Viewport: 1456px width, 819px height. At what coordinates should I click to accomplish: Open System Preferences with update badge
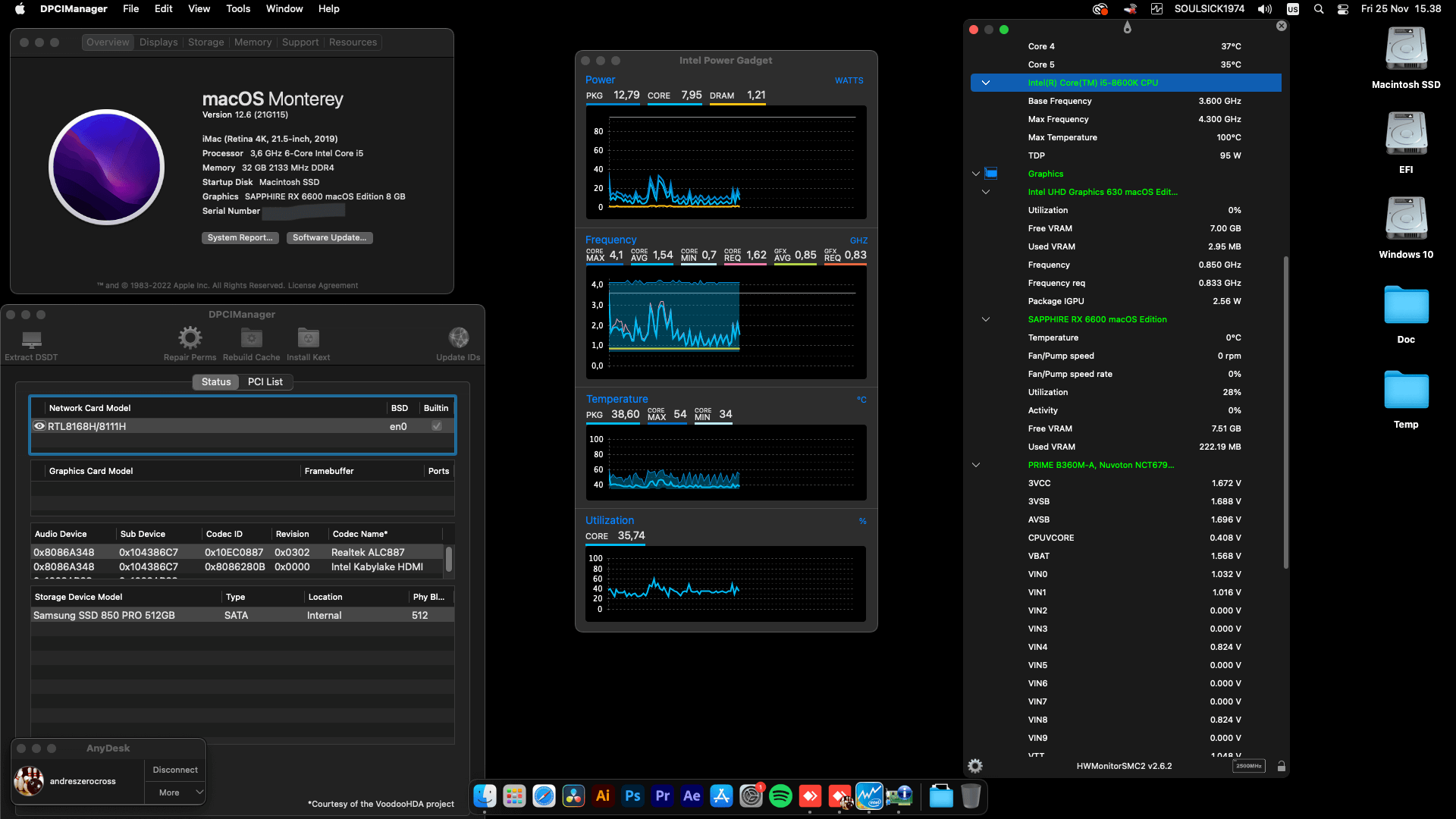pos(751,795)
